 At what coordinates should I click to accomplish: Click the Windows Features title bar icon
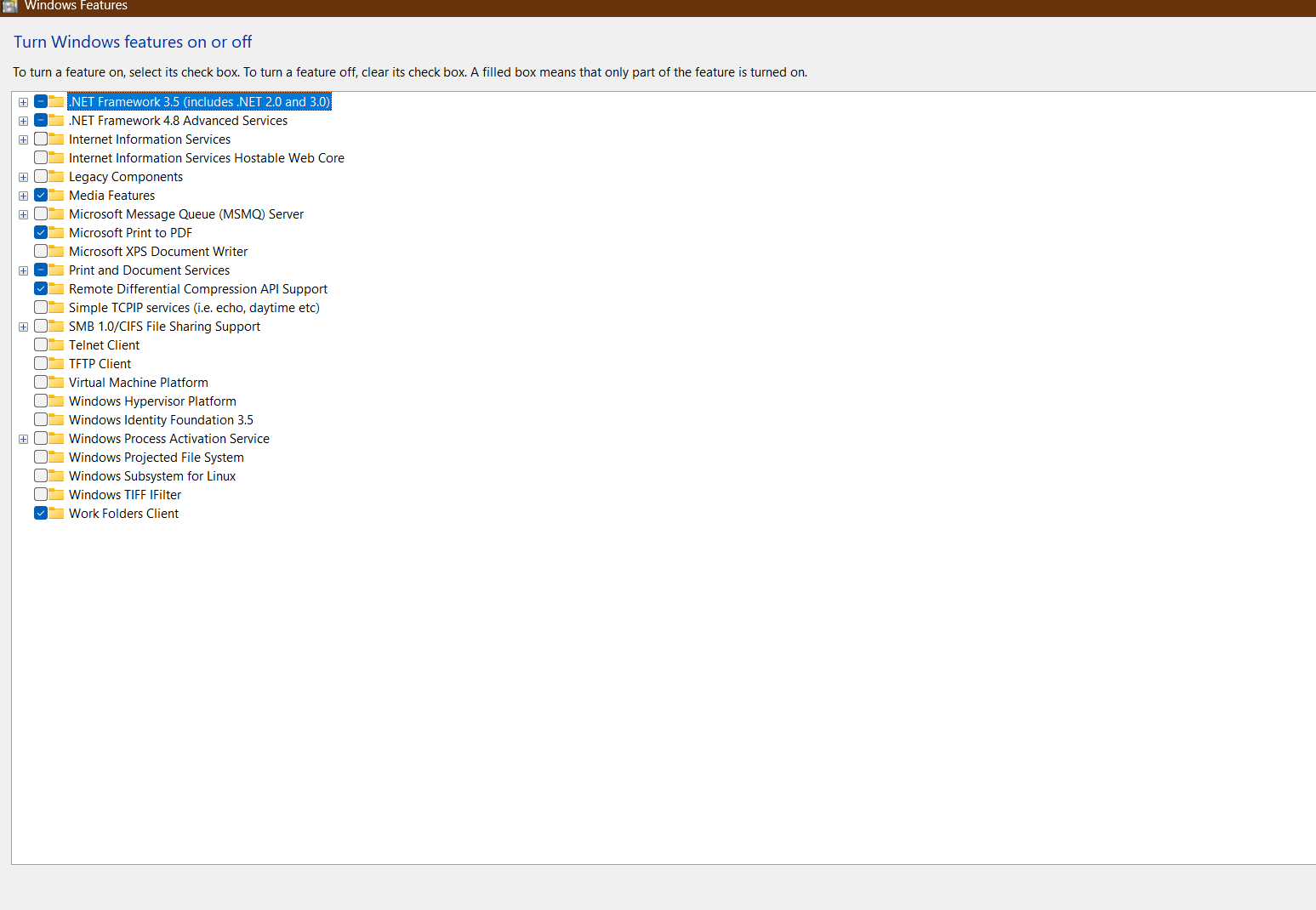coord(10,5)
